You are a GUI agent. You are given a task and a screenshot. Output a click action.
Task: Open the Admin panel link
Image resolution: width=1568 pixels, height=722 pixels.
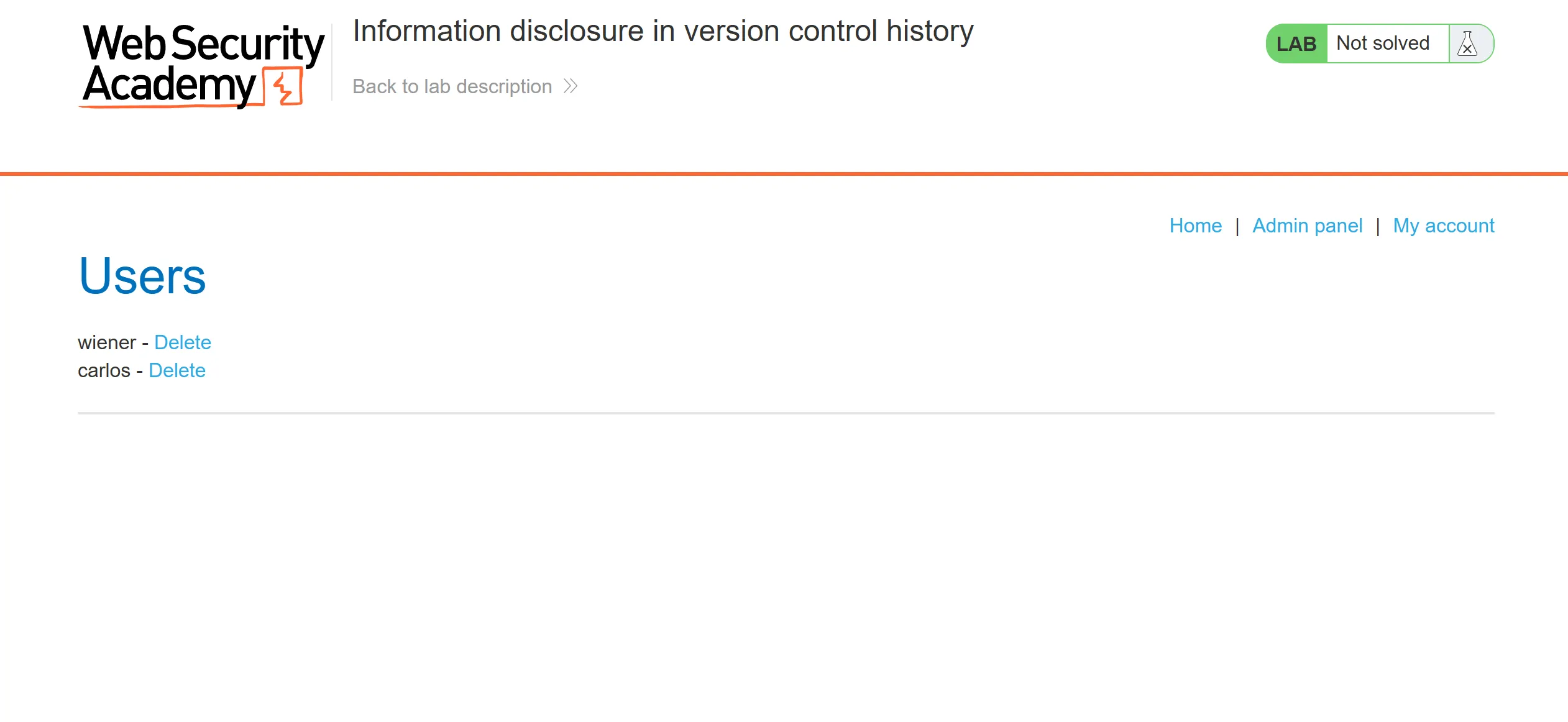(x=1307, y=226)
